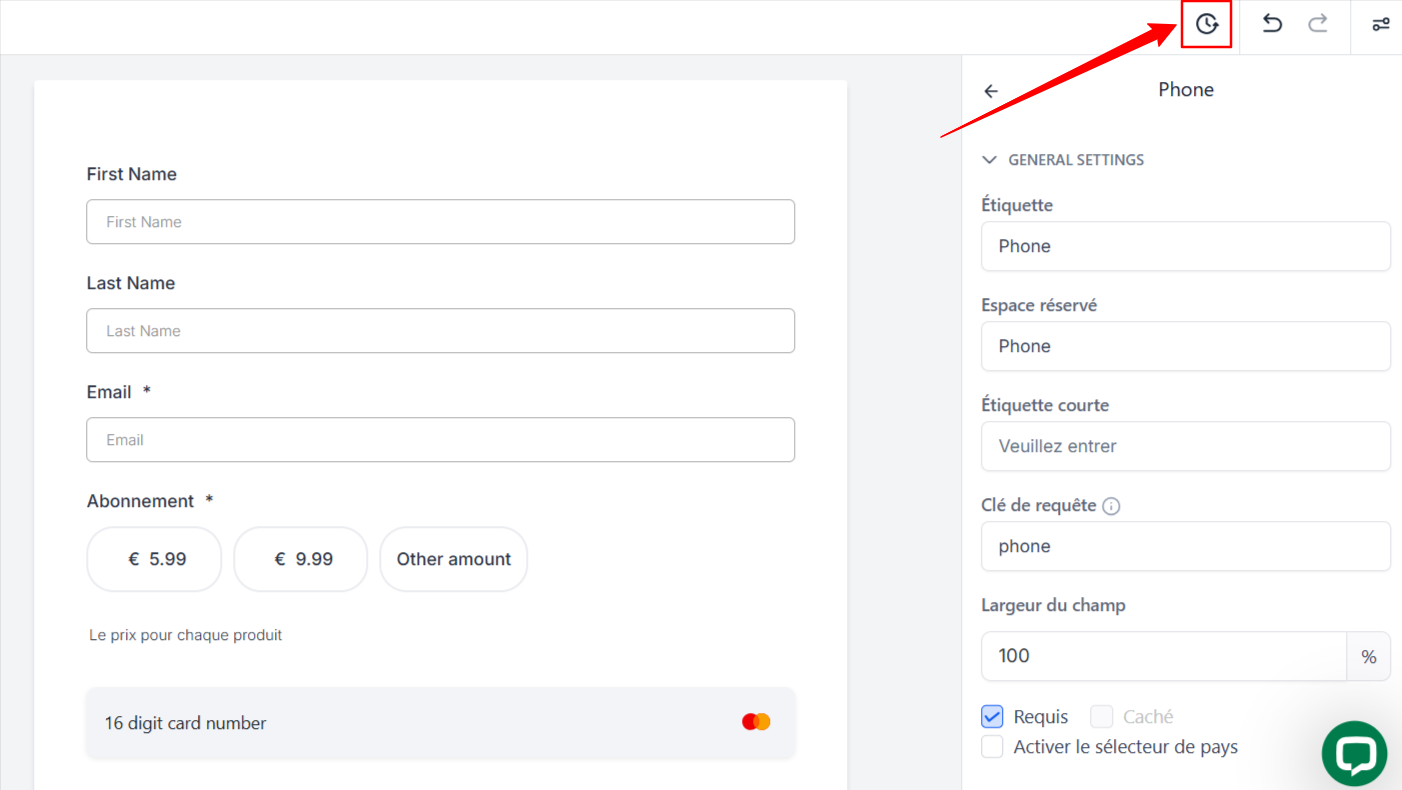Enable Activer le sélecteur de pays
The height and width of the screenshot is (790, 1402).
pyautogui.click(x=992, y=747)
